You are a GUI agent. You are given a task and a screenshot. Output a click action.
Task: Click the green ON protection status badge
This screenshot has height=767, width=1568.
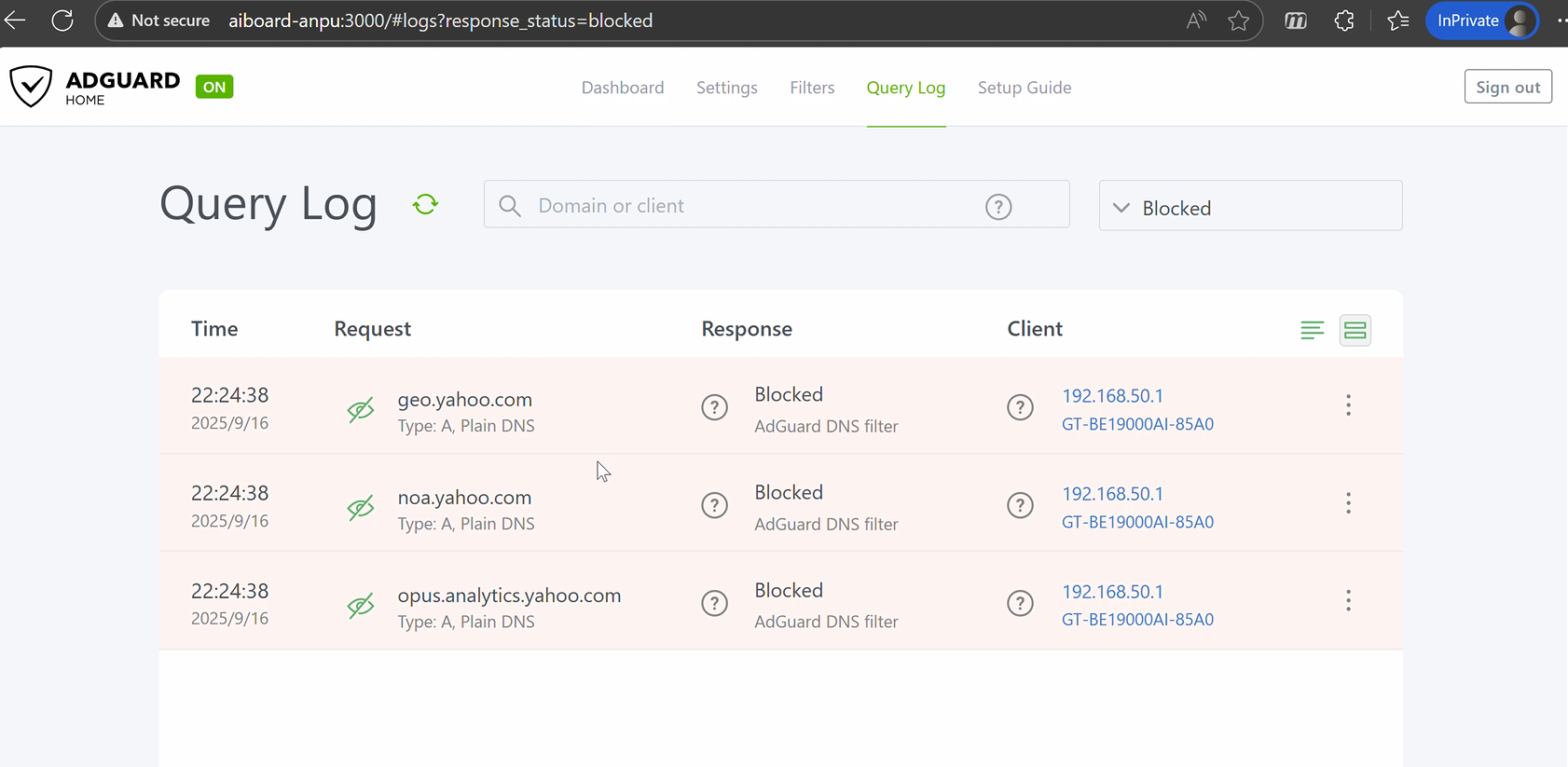click(x=214, y=87)
